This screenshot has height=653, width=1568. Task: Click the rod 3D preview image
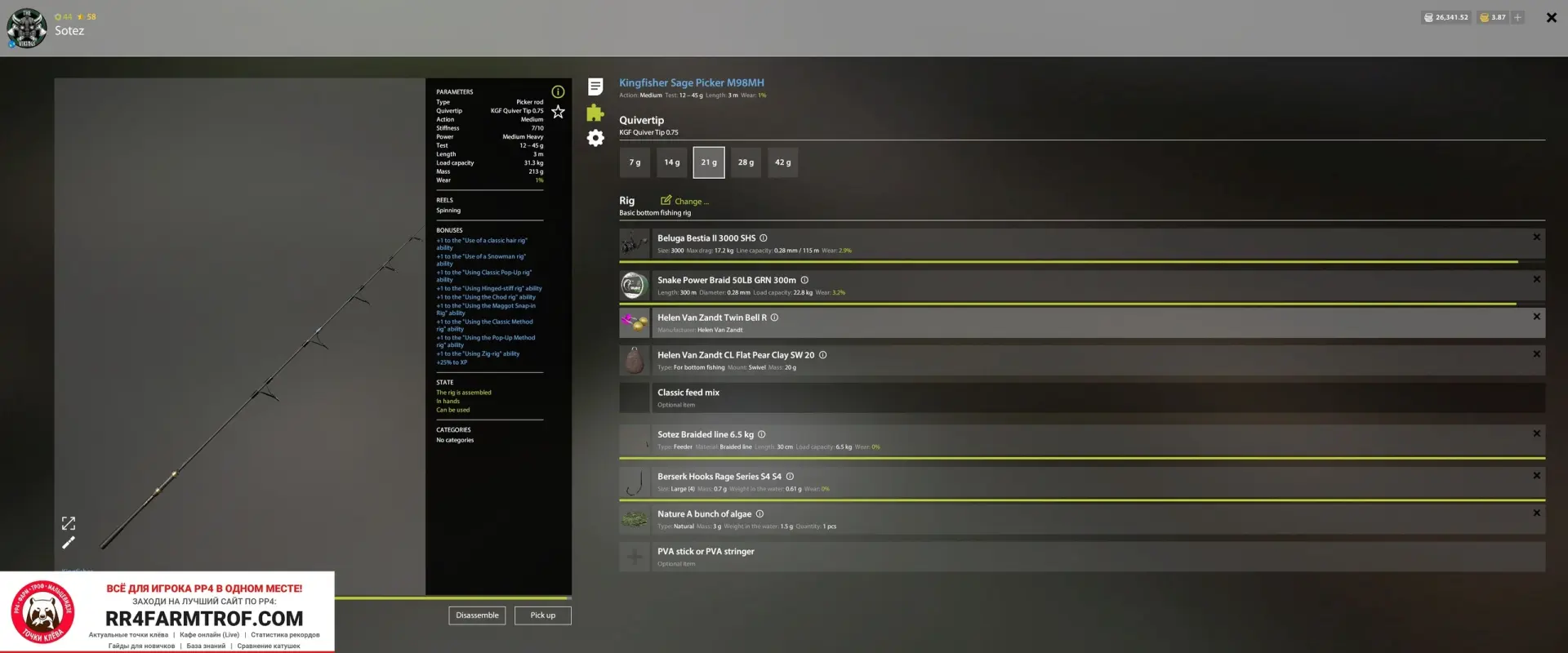coord(240,336)
